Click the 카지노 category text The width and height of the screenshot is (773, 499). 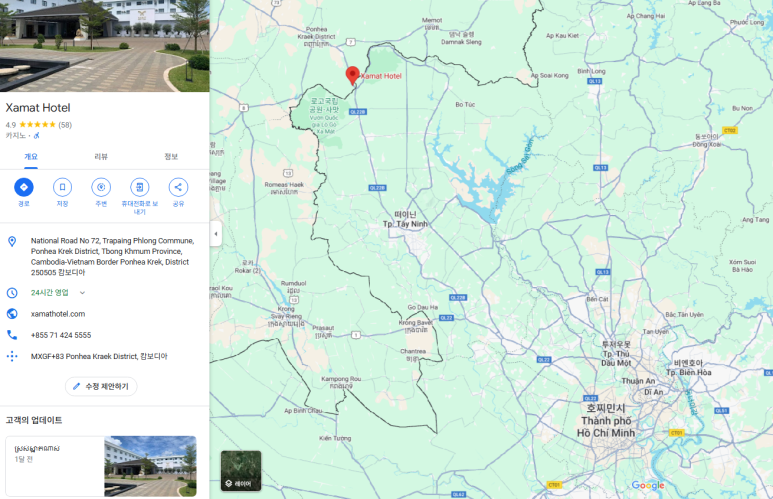(x=15, y=135)
